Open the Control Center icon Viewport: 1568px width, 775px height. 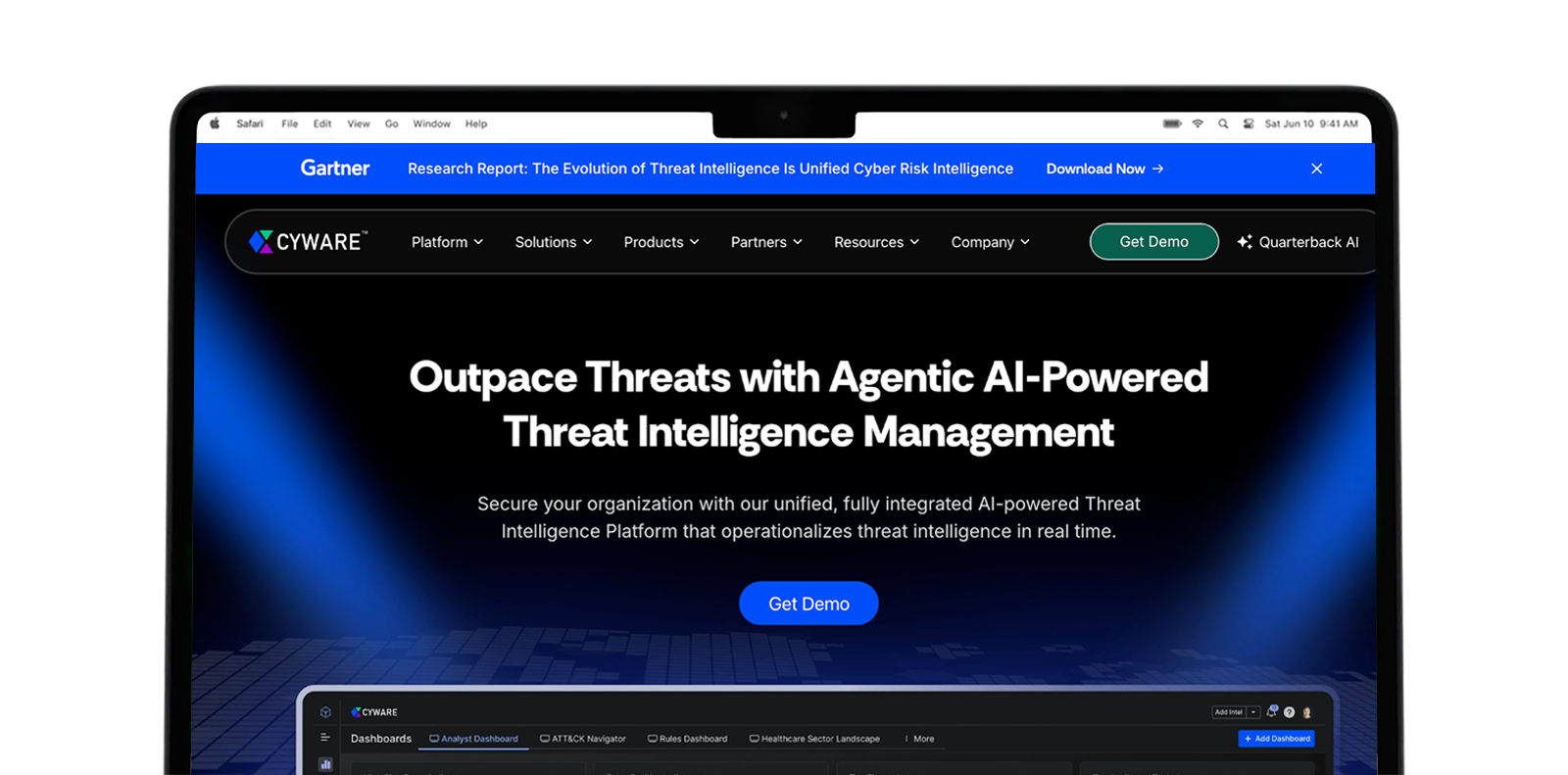point(1249,123)
